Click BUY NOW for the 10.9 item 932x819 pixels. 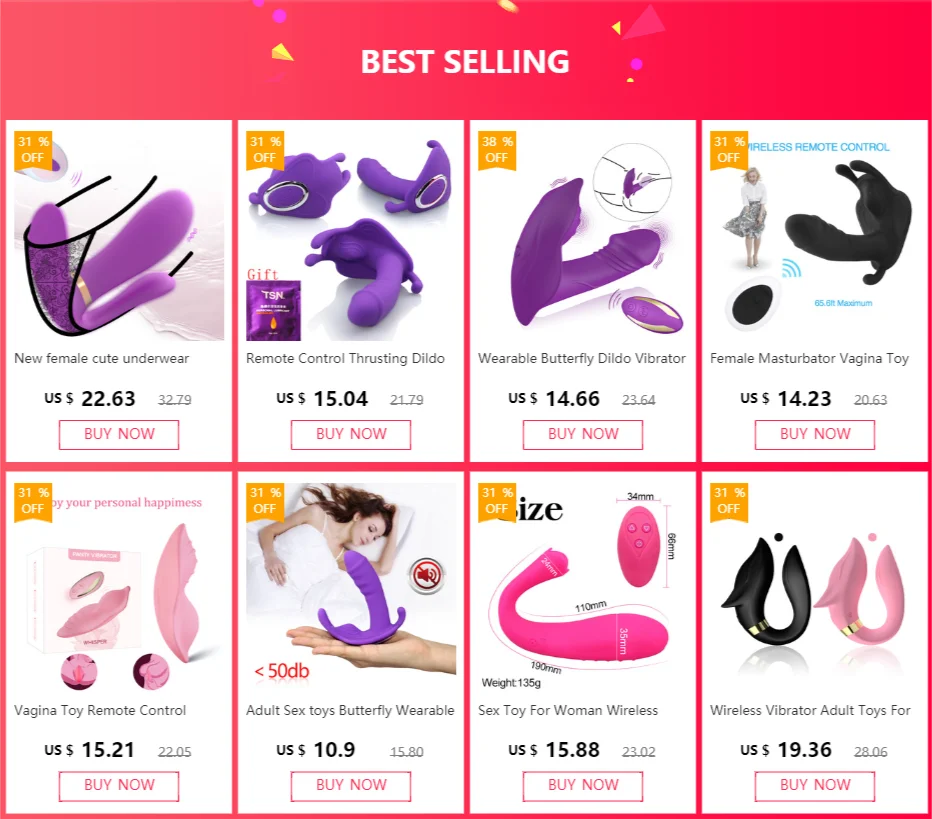click(x=351, y=786)
